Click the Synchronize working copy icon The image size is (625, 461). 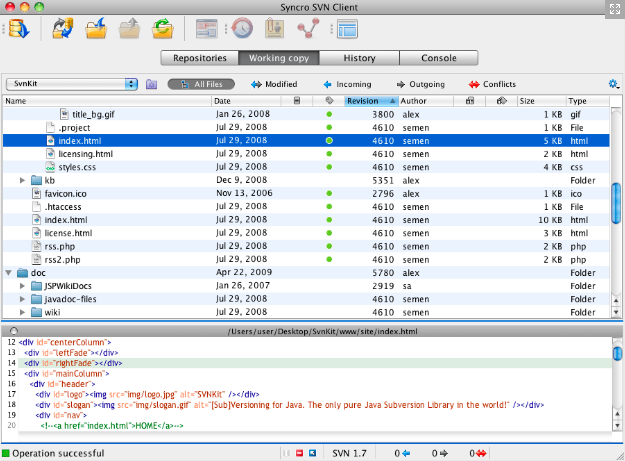[63, 28]
